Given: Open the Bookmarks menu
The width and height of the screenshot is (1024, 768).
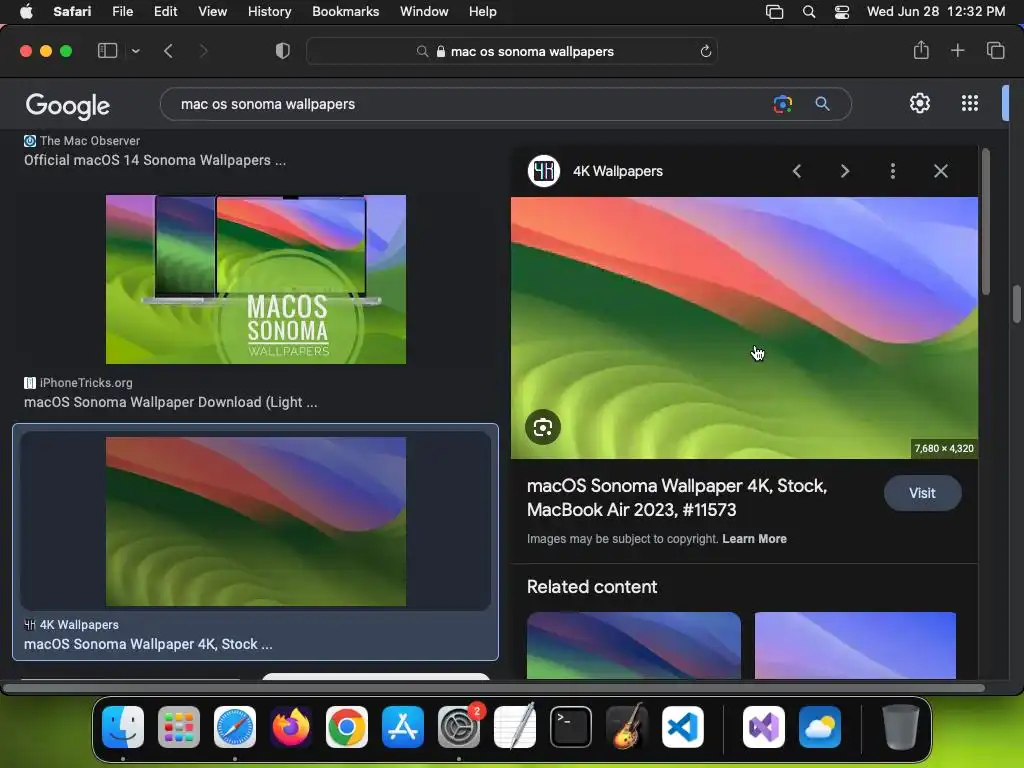Looking at the screenshot, I should tap(345, 11).
